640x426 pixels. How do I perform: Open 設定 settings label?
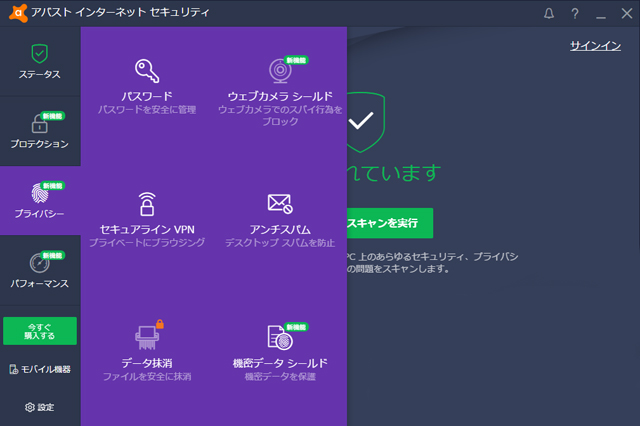pos(46,407)
